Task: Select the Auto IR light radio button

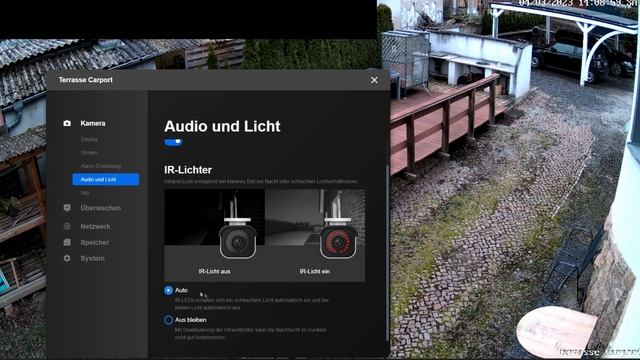Action: [x=168, y=290]
